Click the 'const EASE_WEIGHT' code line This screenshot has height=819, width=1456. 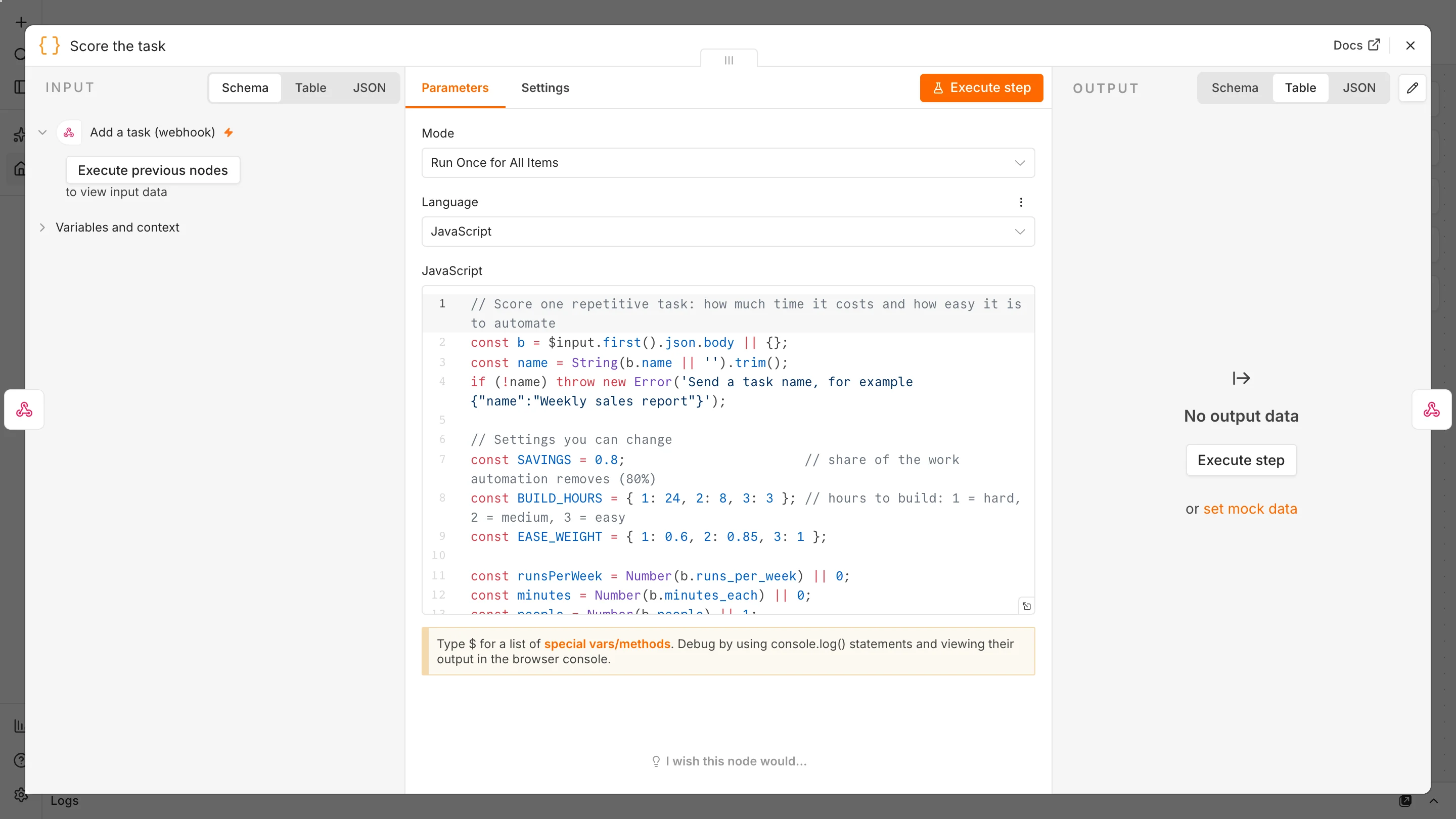tap(648, 536)
